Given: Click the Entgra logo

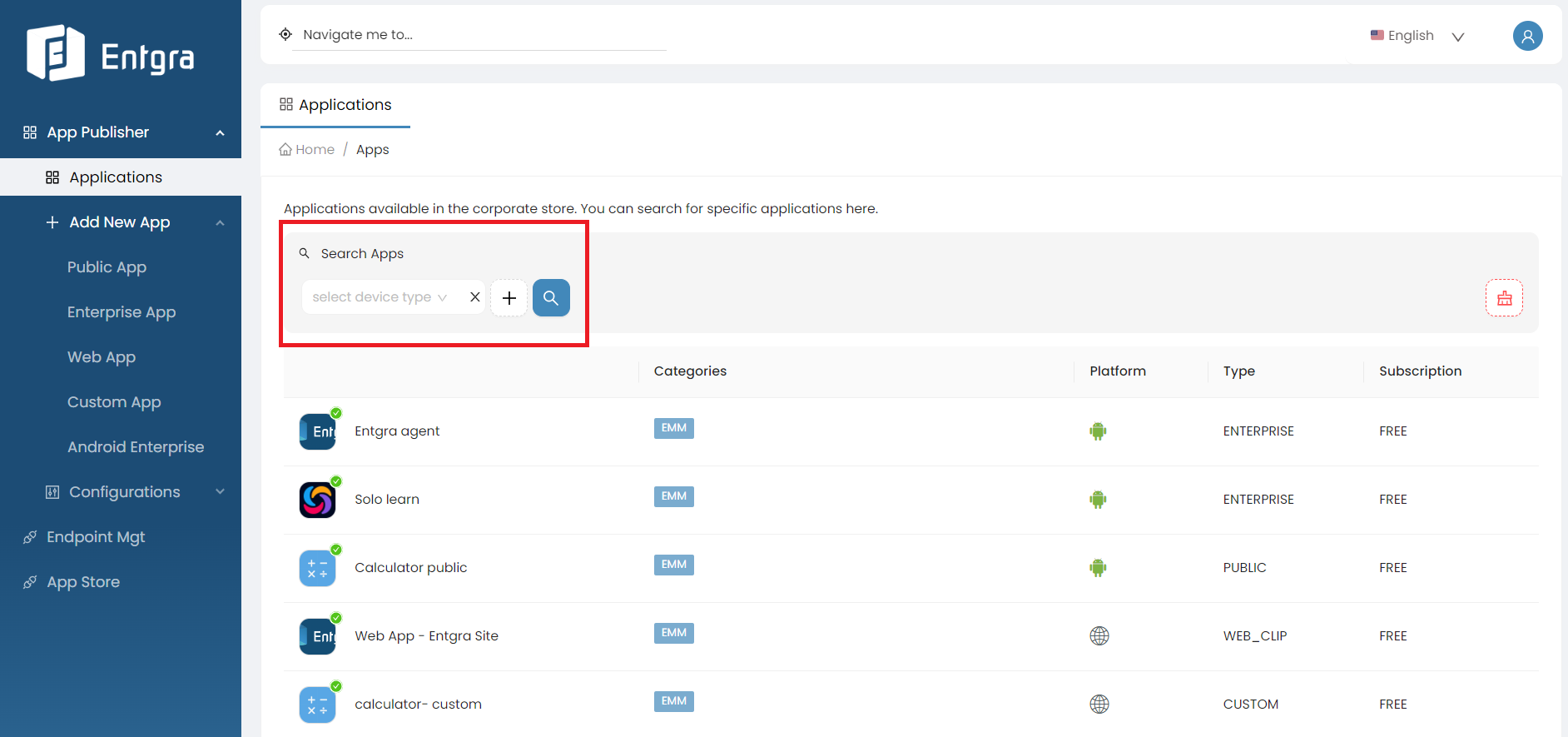Looking at the screenshot, I should (x=111, y=53).
